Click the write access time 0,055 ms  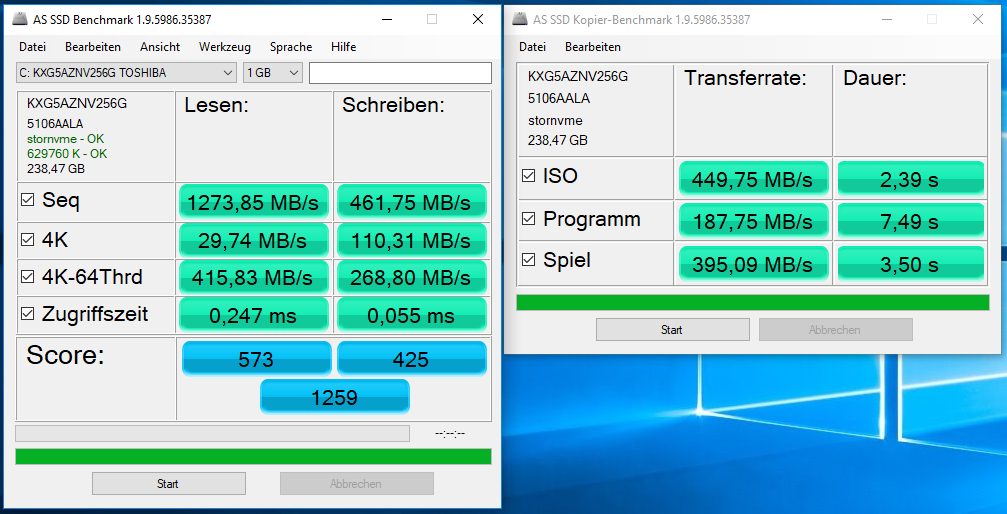pyautogui.click(x=411, y=314)
